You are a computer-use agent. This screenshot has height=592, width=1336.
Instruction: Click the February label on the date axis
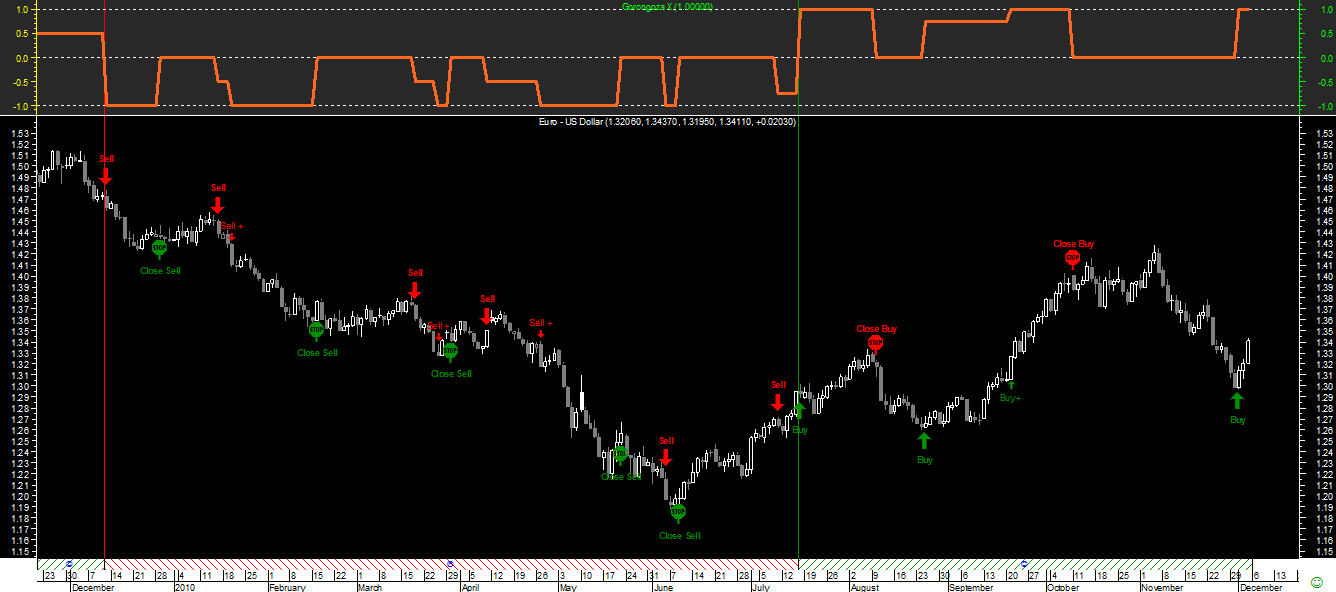coord(286,588)
